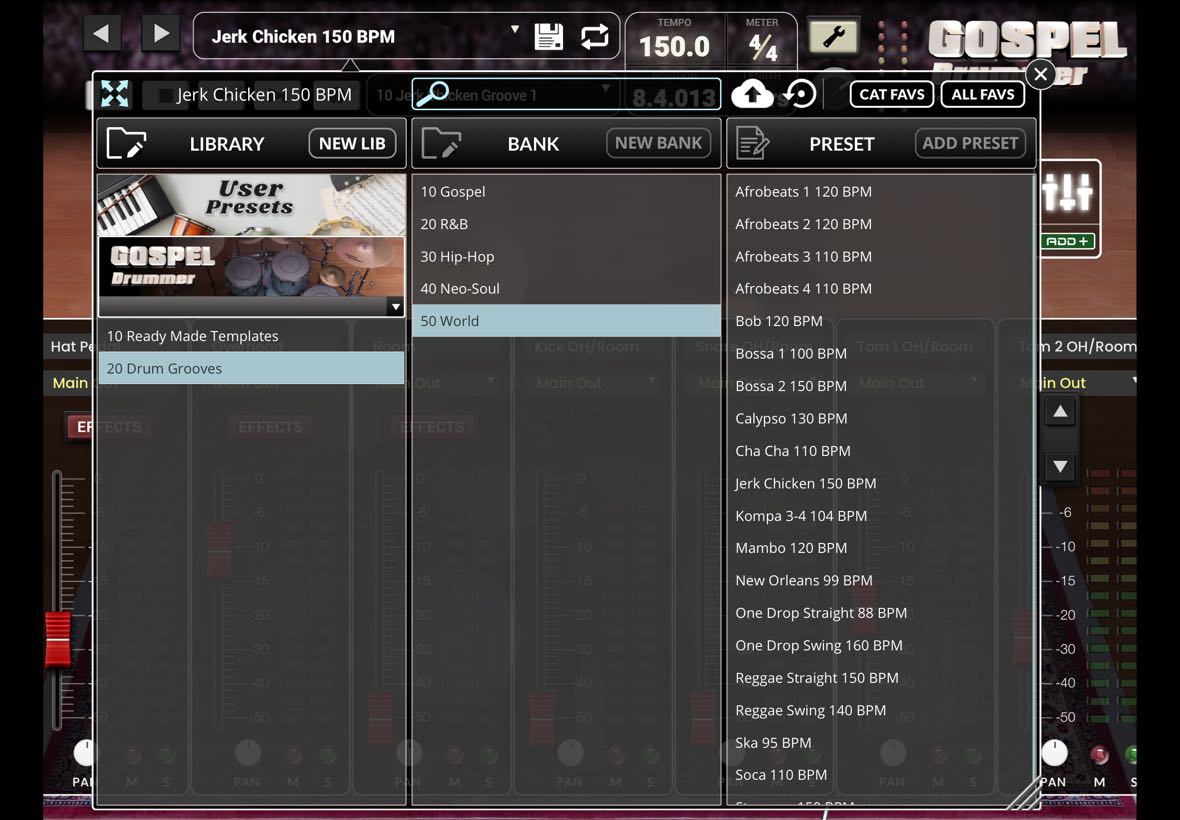Select 20 Drum Grooves category

(251, 369)
